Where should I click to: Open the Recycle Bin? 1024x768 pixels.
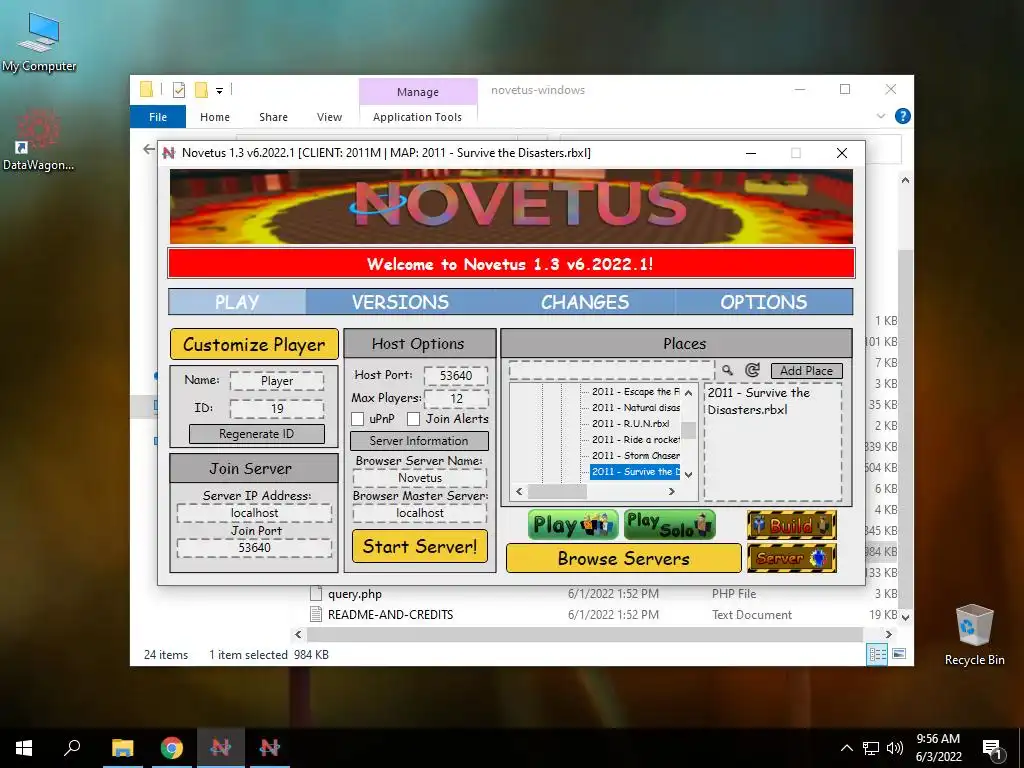click(974, 635)
